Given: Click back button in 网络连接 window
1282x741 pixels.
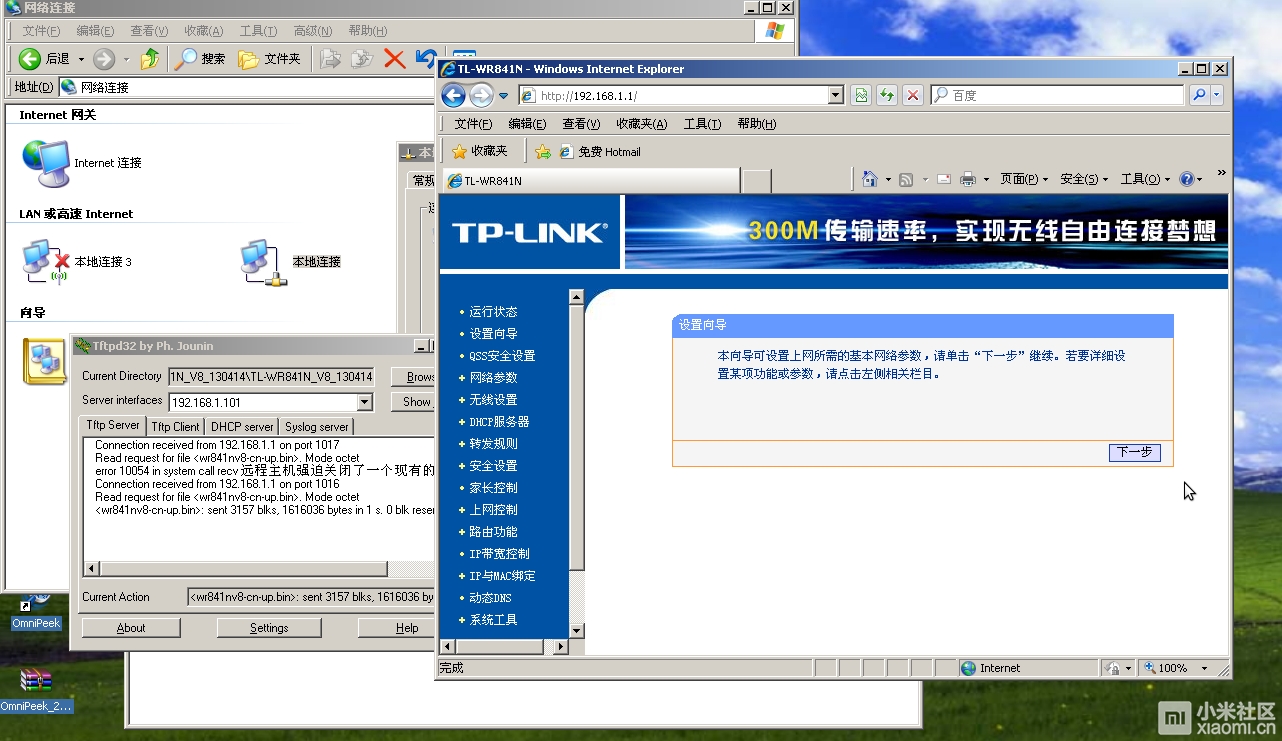Looking at the screenshot, I should pyautogui.click(x=44, y=59).
